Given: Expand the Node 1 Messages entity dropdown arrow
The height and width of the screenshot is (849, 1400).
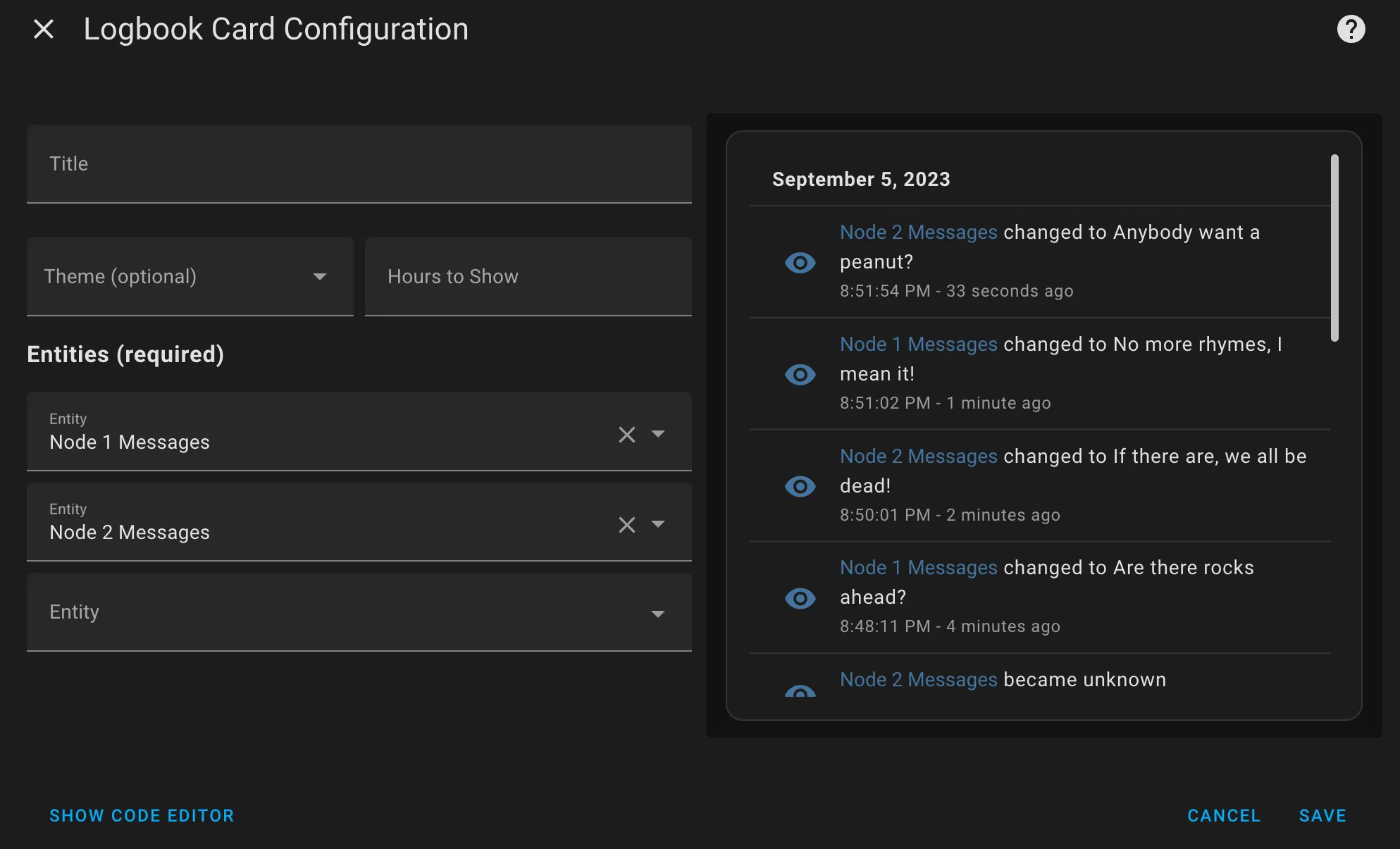Looking at the screenshot, I should tap(658, 434).
